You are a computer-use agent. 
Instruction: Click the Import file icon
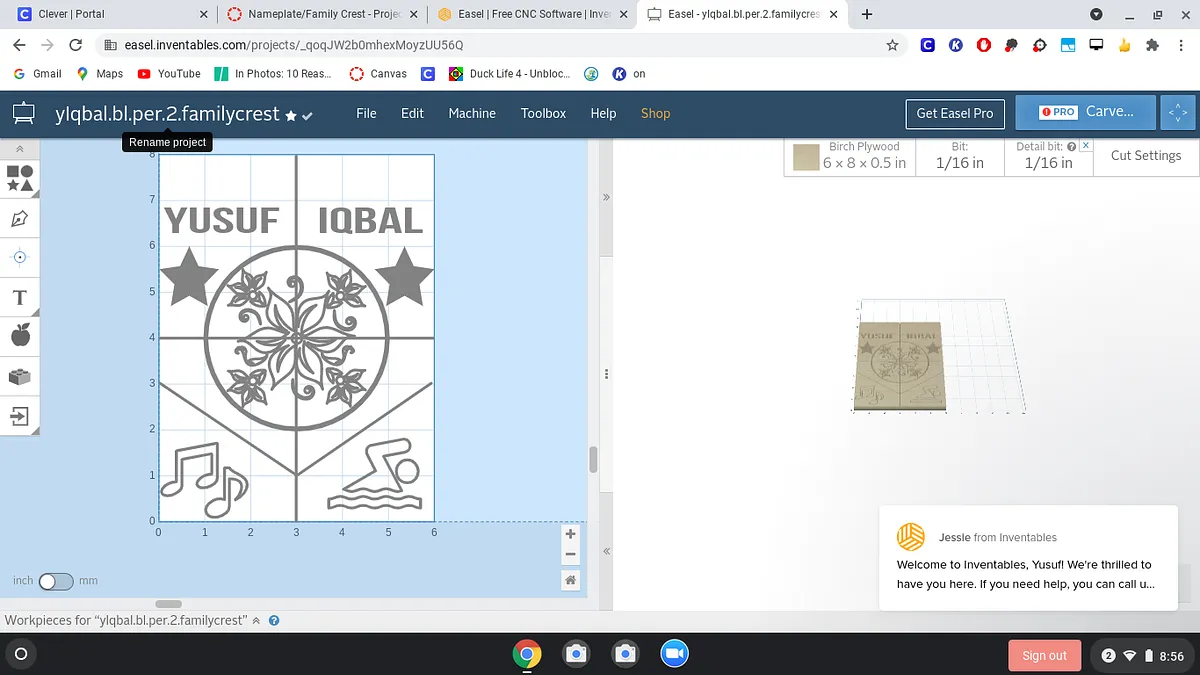click(20, 415)
